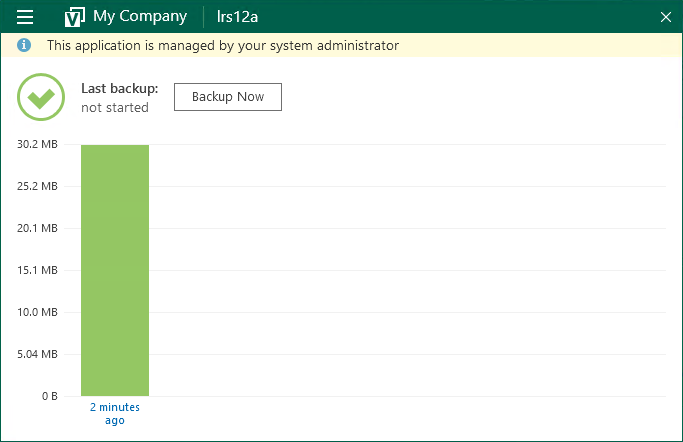
Task: Click the 'lrs12a' computer name
Action: click(237, 17)
